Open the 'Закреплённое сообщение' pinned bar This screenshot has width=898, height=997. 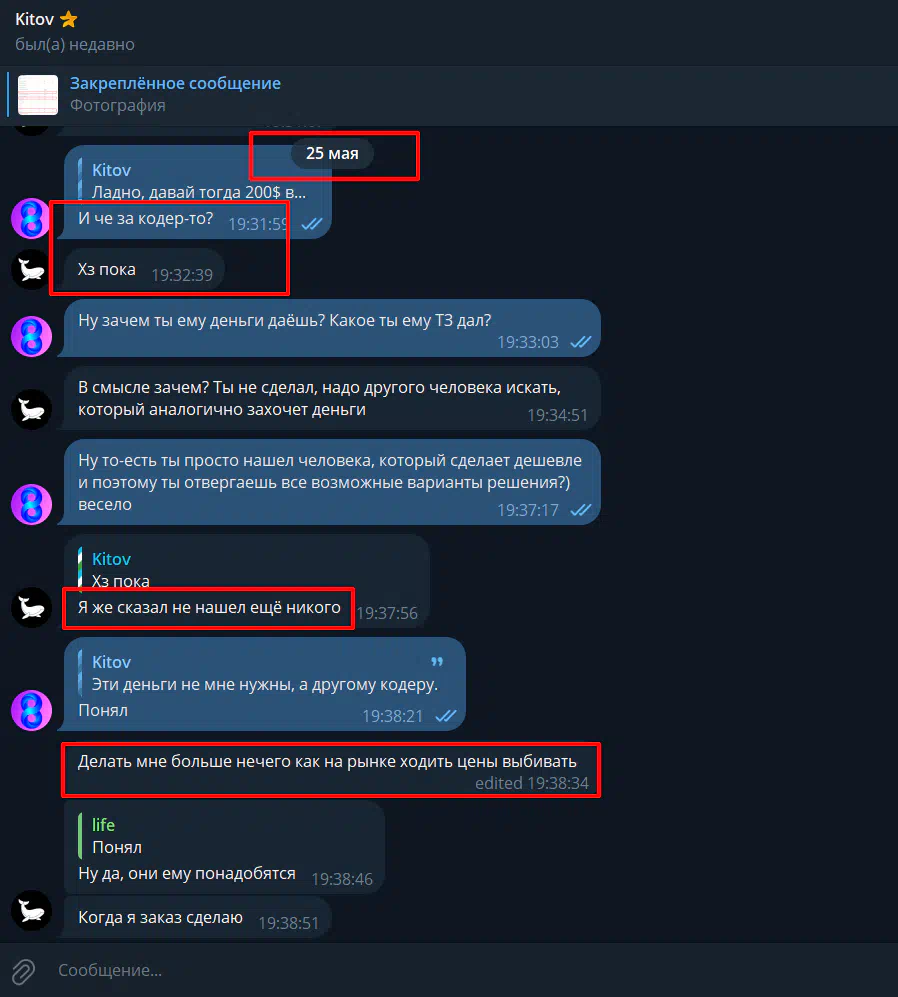click(449, 95)
